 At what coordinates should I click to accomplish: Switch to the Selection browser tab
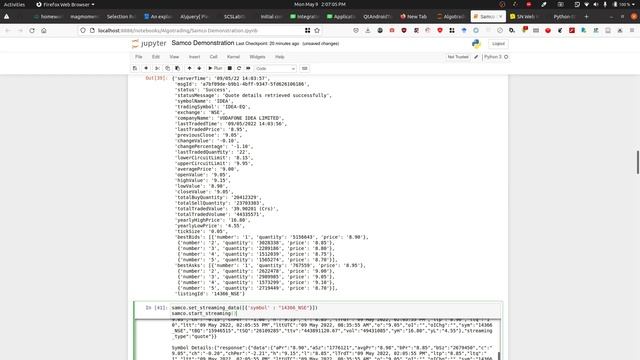tap(121, 17)
